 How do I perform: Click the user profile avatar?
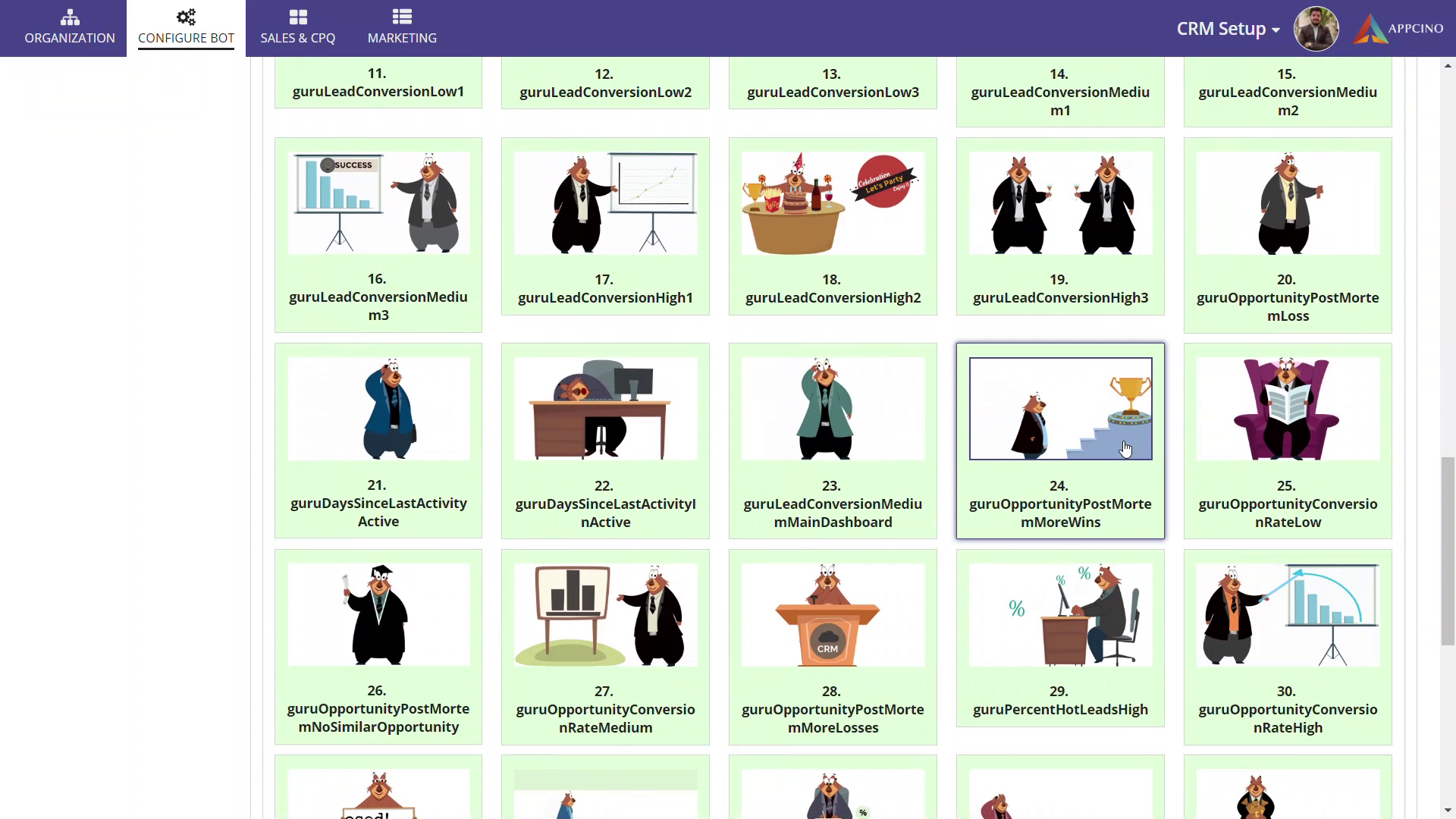pos(1316,29)
